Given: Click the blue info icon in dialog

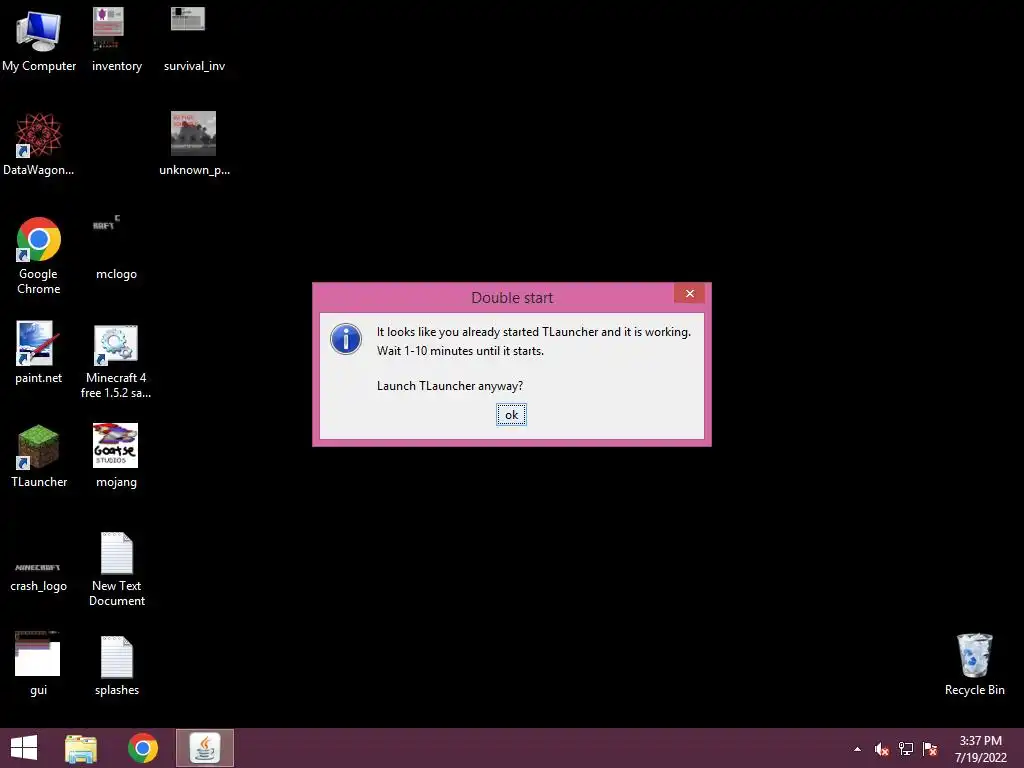Looking at the screenshot, I should [345, 339].
